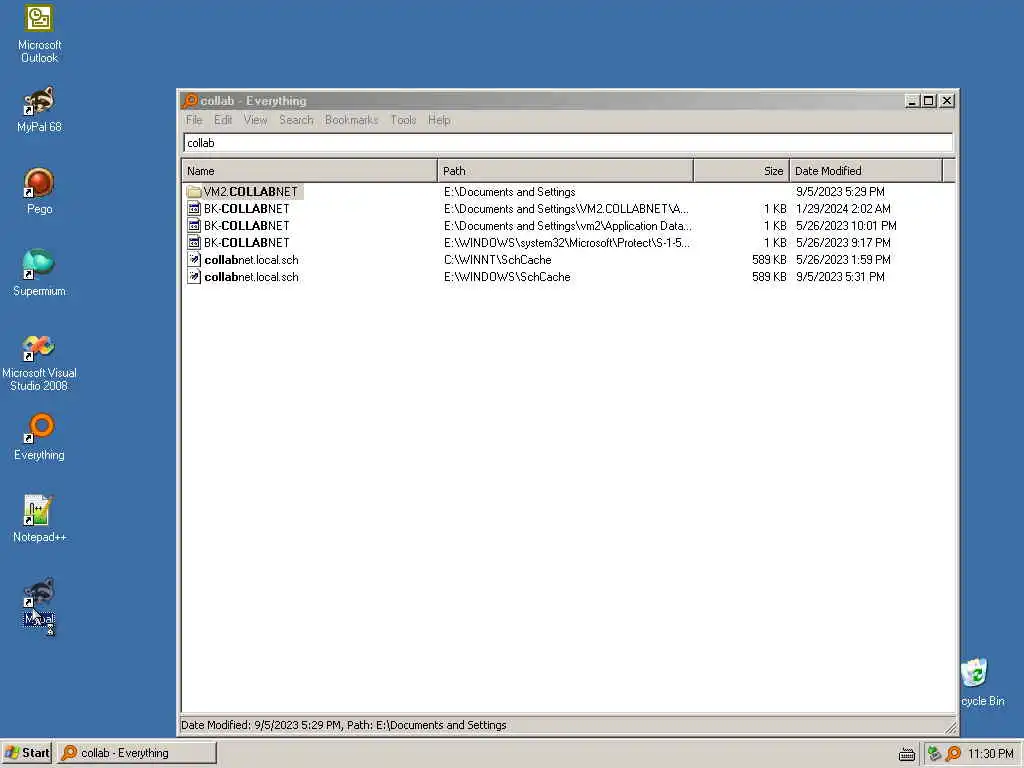Select the Pego desktop shortcut
Screen dimensions: 1024x768
[39, 191]
